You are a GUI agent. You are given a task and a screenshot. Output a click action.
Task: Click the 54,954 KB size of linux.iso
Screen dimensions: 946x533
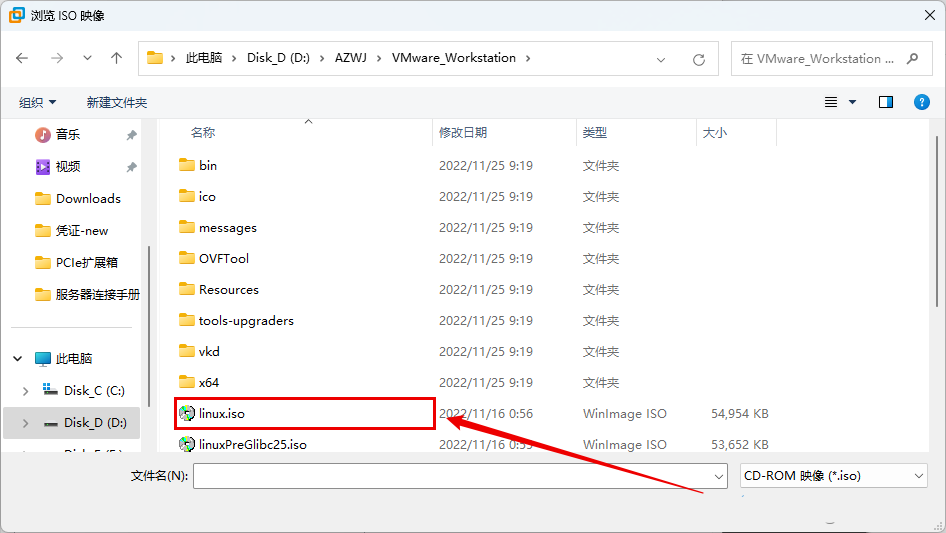tap(740, 413)
